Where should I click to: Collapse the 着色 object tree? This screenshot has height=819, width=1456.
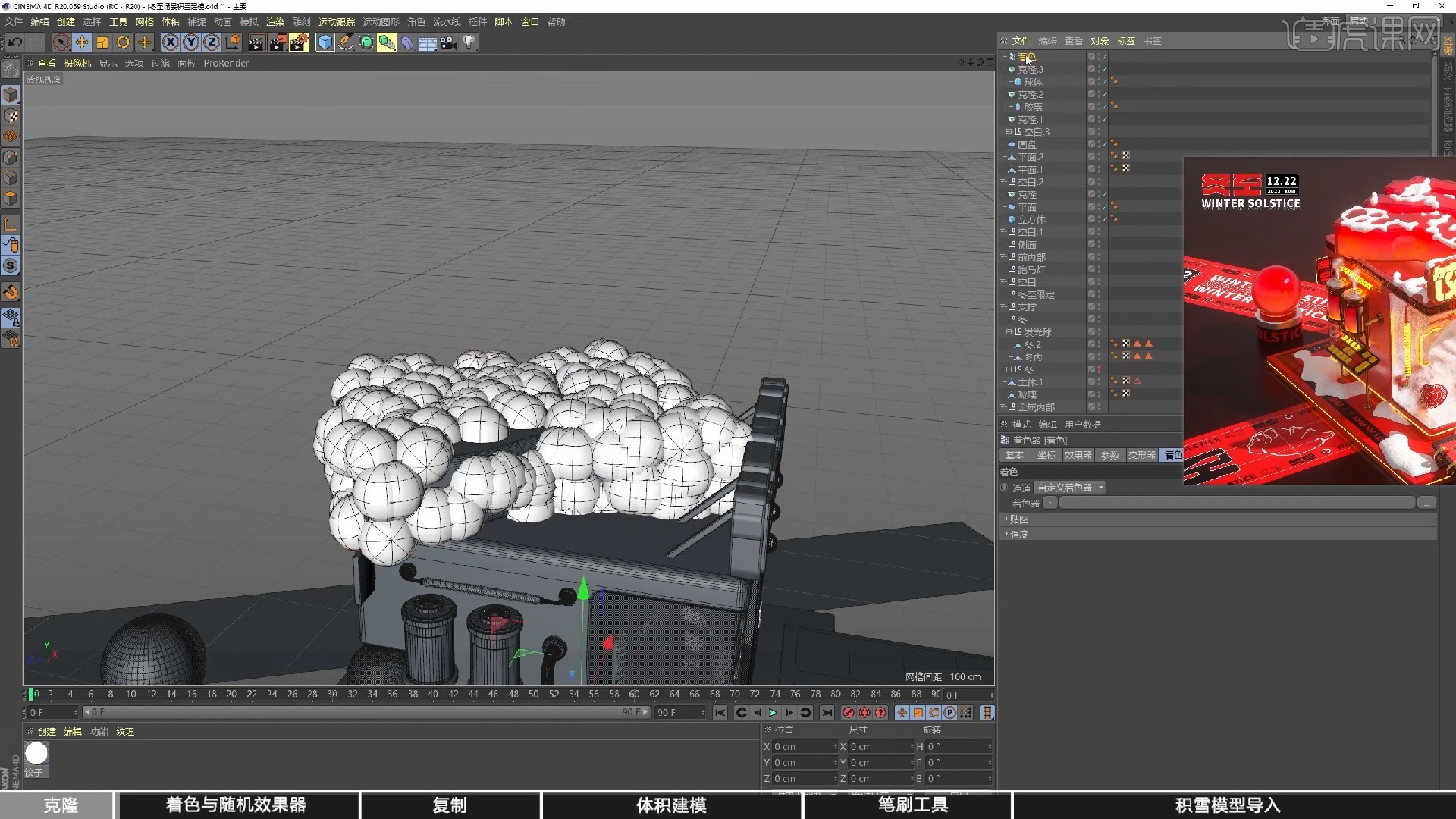1005,57
